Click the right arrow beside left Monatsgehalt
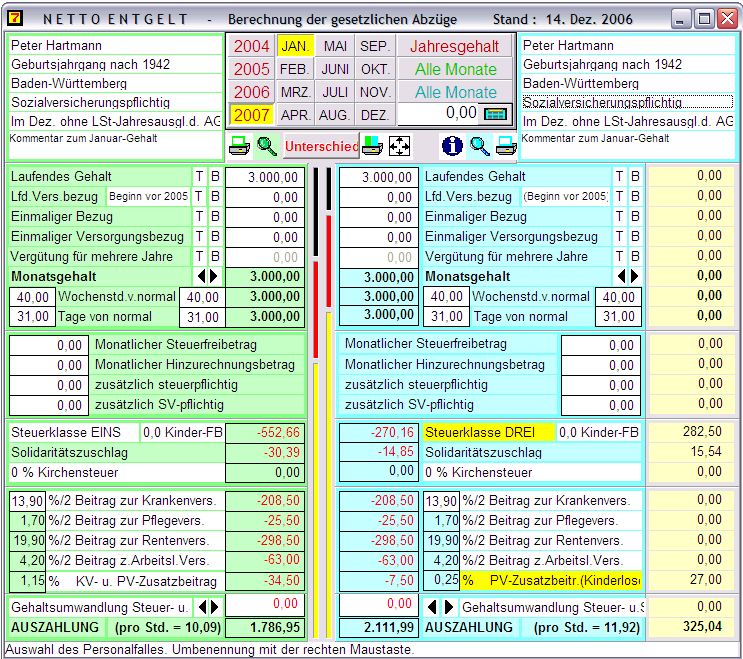This screenshot has height=659, width=743. coord(213,276)
